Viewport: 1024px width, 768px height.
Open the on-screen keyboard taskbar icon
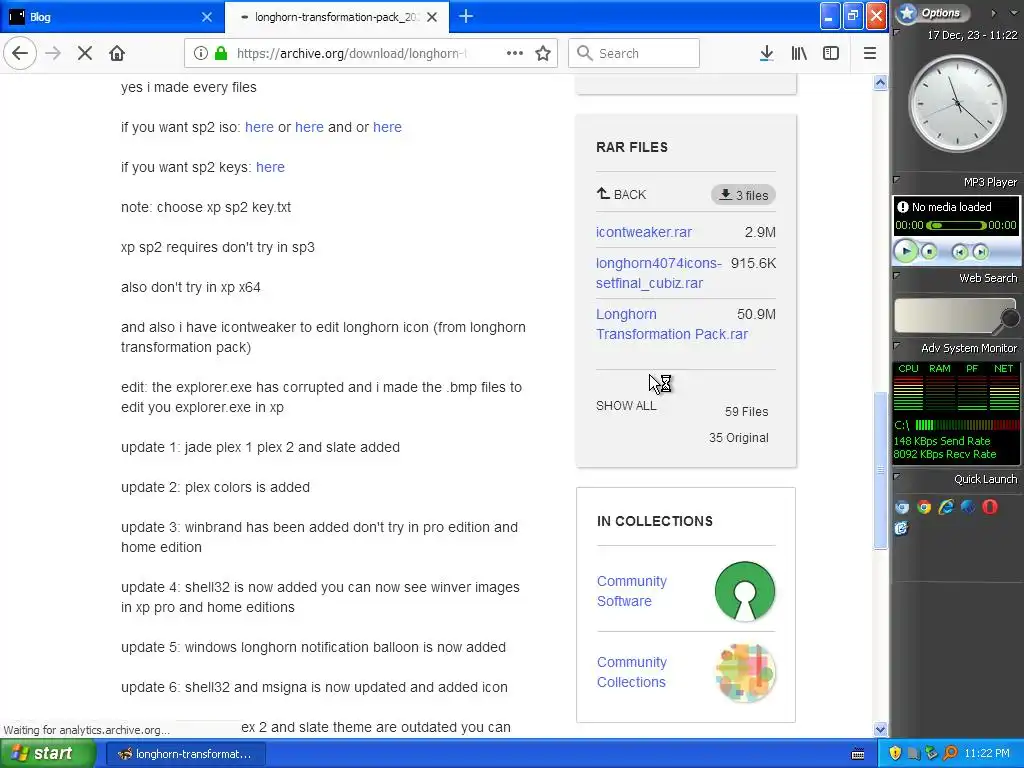coord(858,754)
